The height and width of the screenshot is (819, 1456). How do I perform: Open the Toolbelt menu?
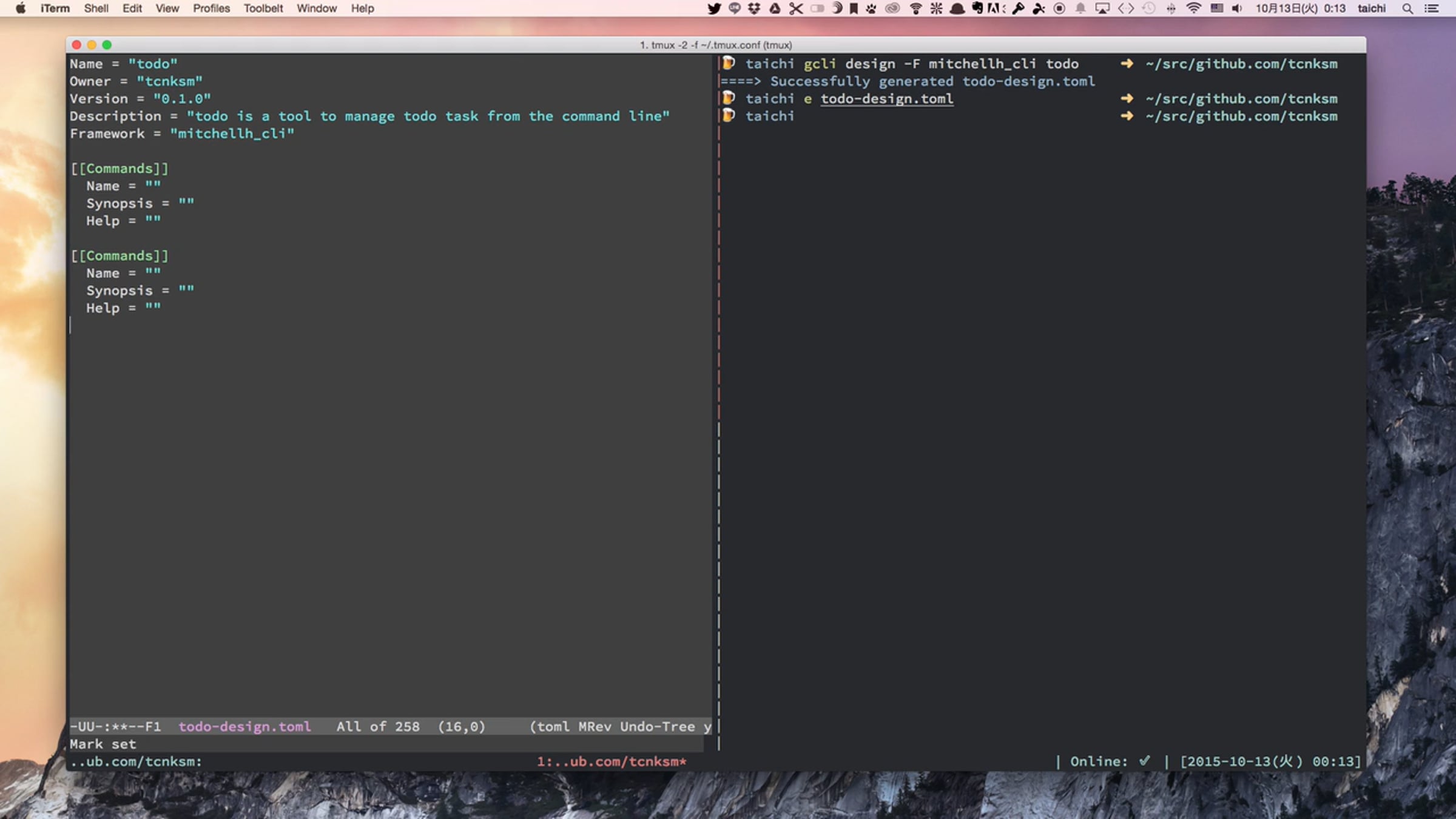[263, 8]
